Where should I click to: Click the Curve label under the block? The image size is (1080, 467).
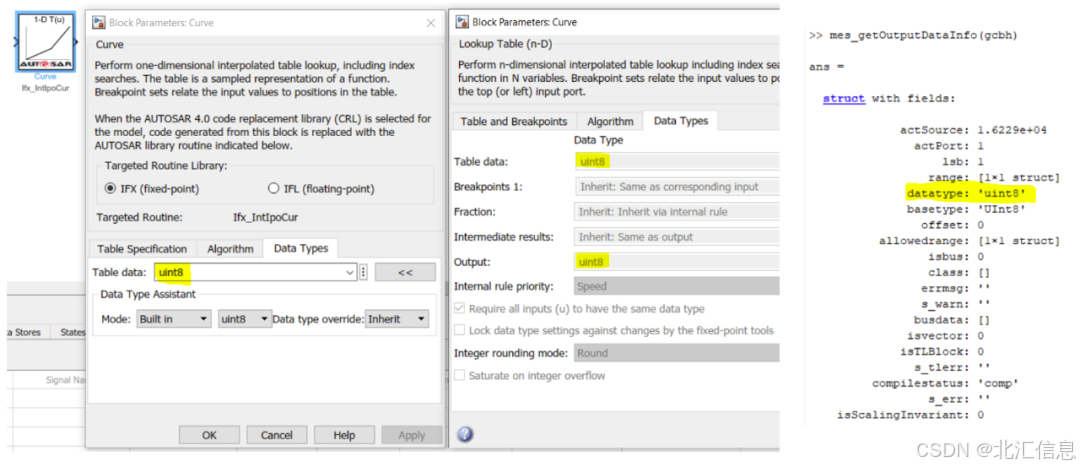45,76
